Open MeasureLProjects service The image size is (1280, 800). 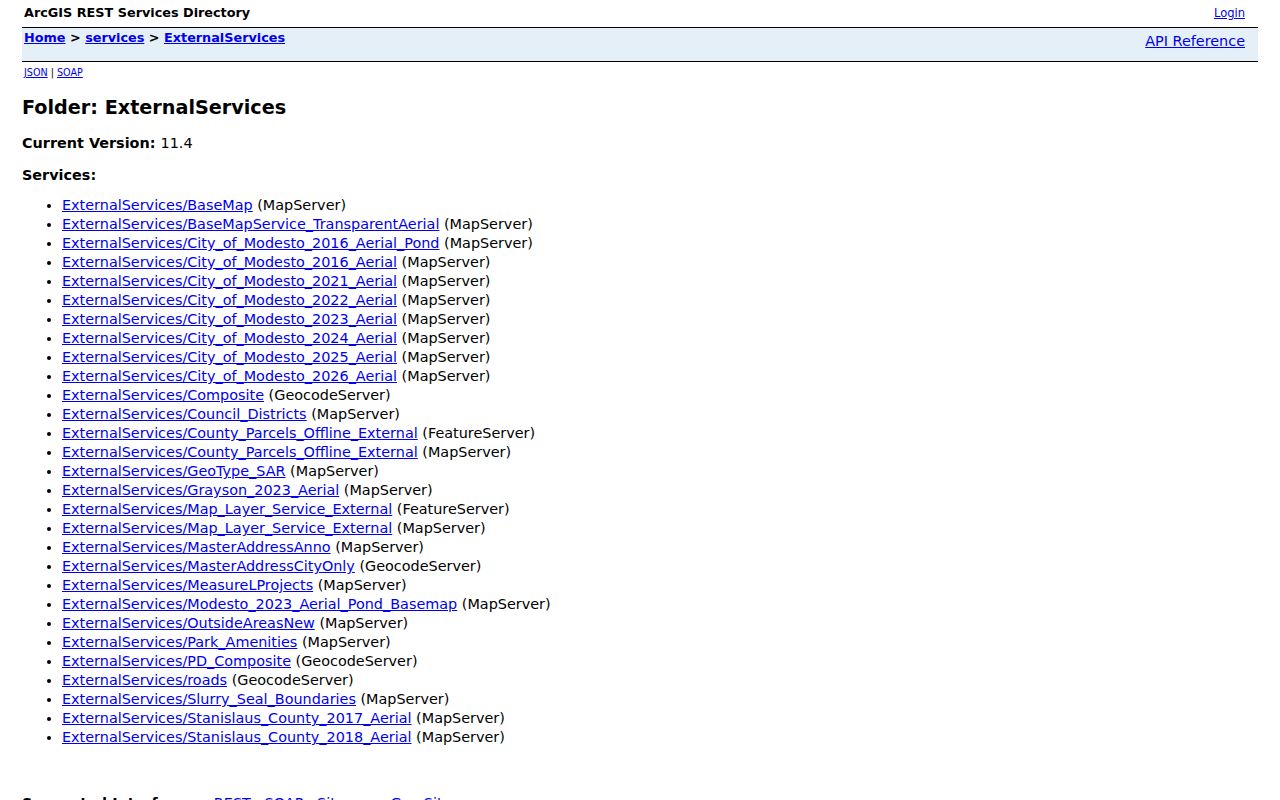[x=187, y=585]
